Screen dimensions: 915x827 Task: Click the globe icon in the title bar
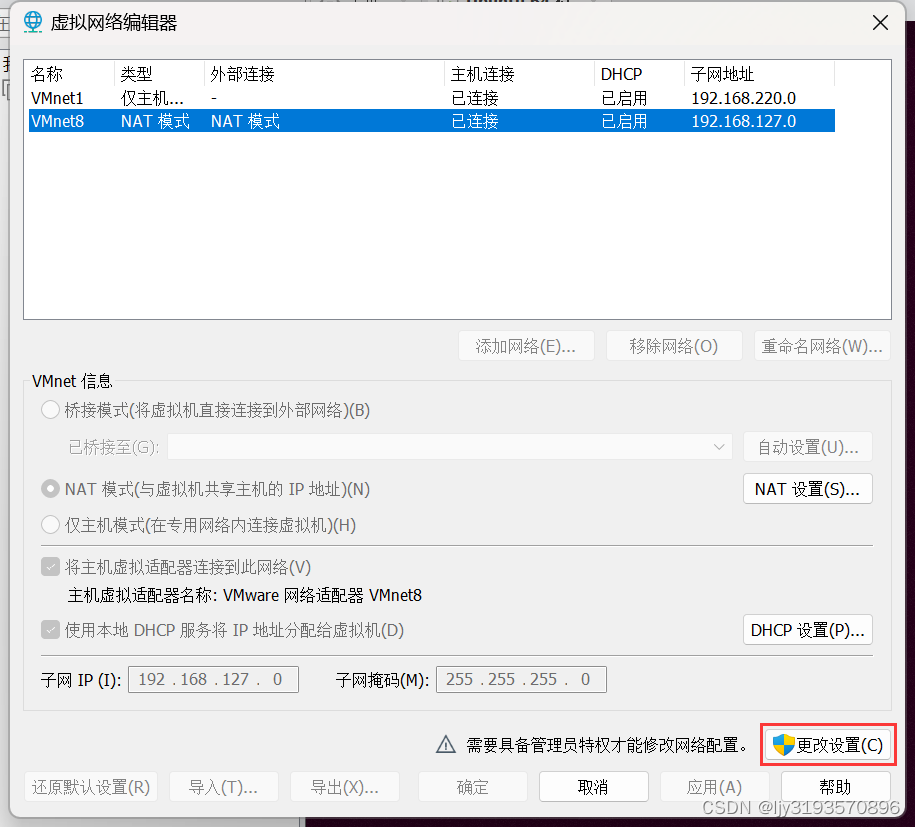tap(33, 22)
